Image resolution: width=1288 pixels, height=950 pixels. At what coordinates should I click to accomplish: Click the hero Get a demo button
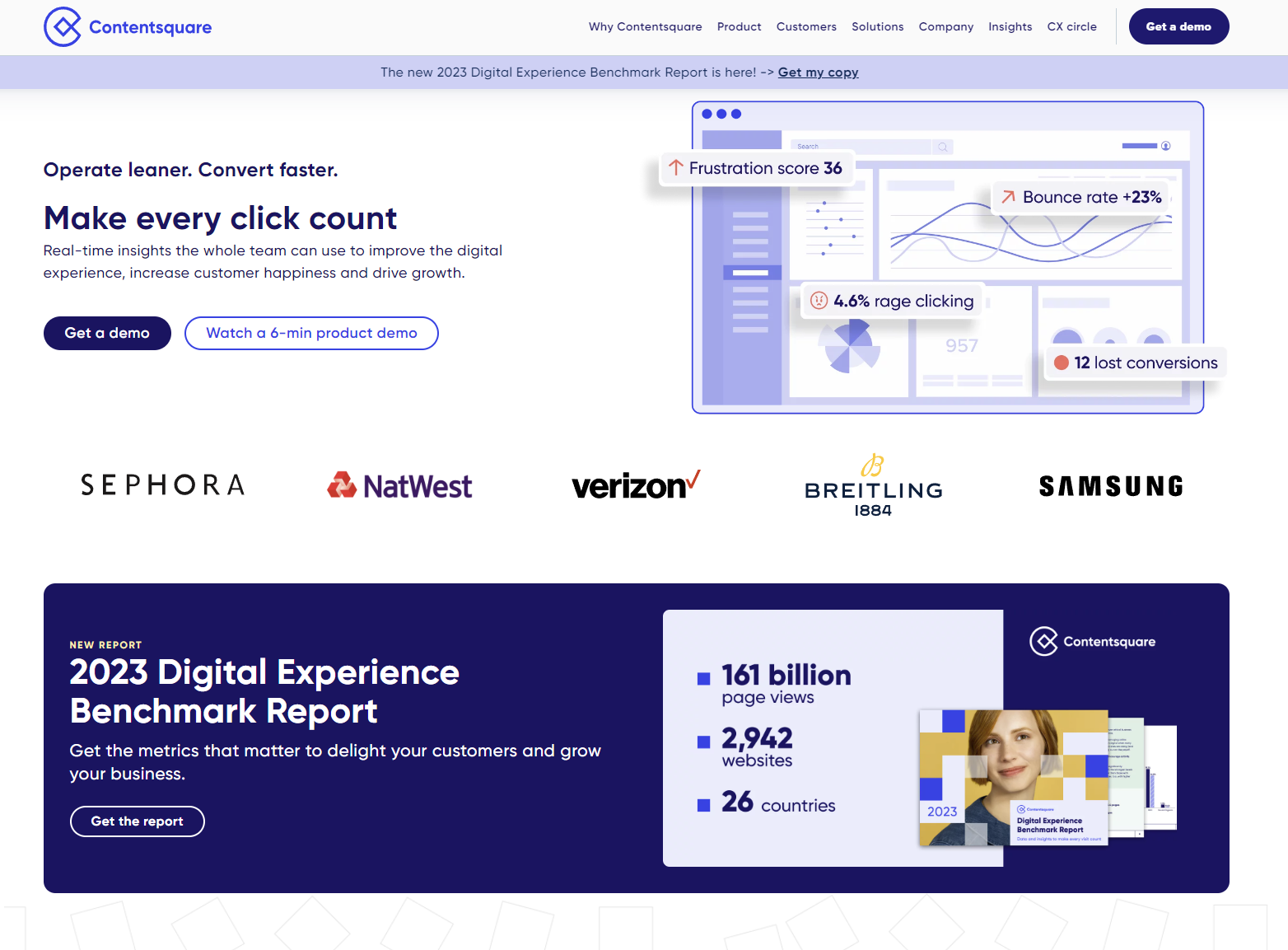tap(107, 333)
